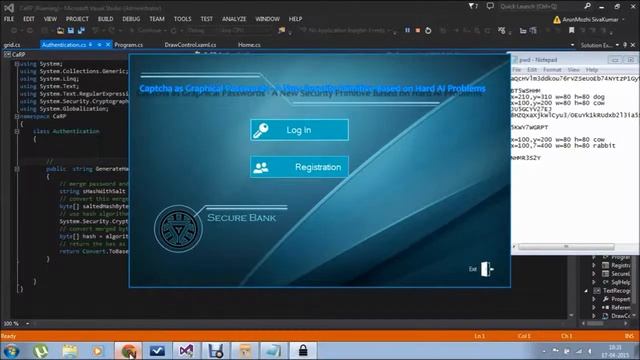Close the Authentication.cs tab
Viewport: 640px width, 360px height.
[x=108, y=44]
